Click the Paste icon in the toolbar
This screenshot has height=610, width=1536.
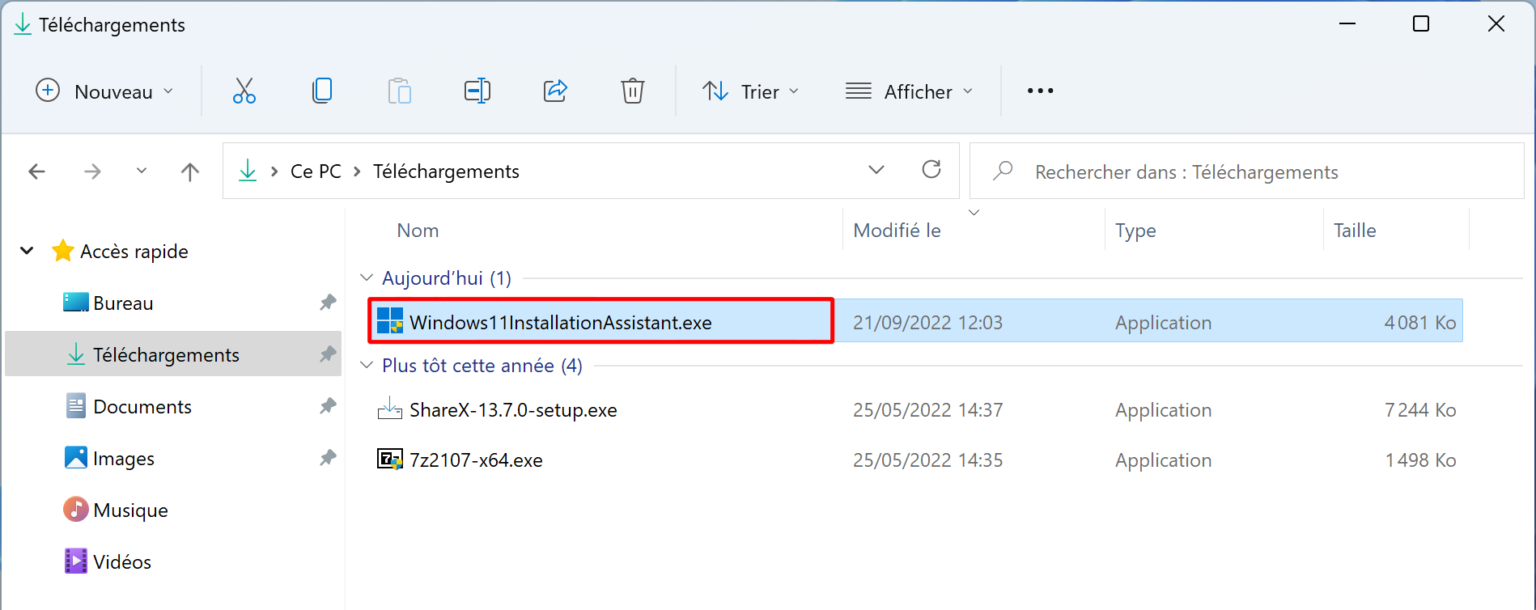pyautogui.click(x=399, y=90)
